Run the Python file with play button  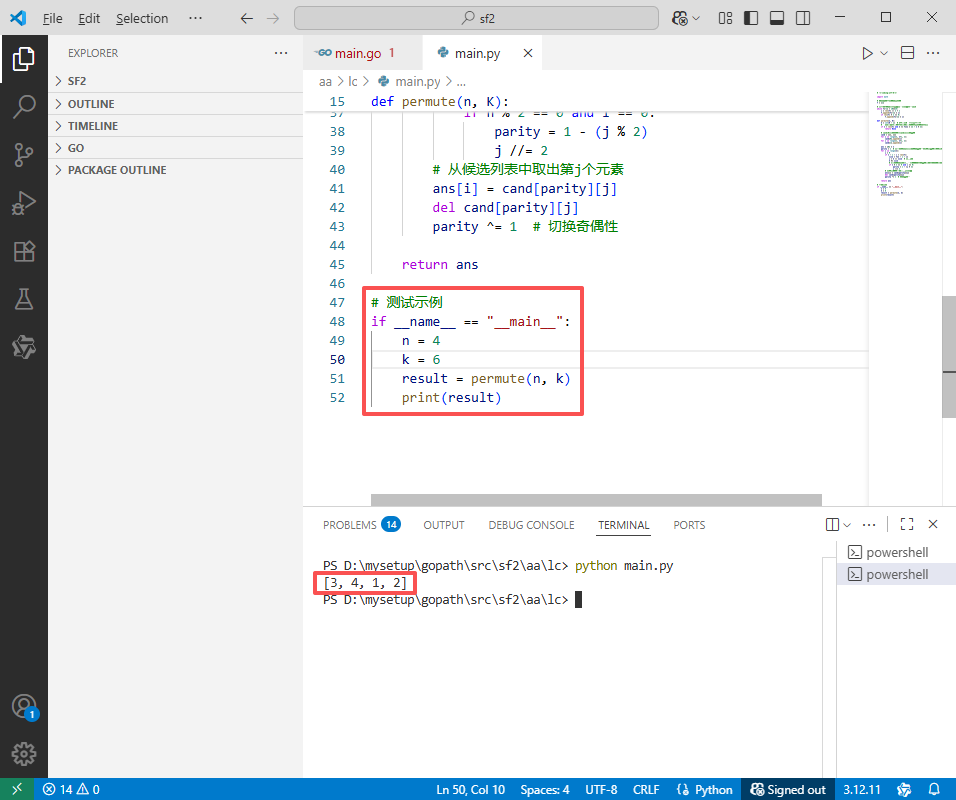[x=867, y=53]
